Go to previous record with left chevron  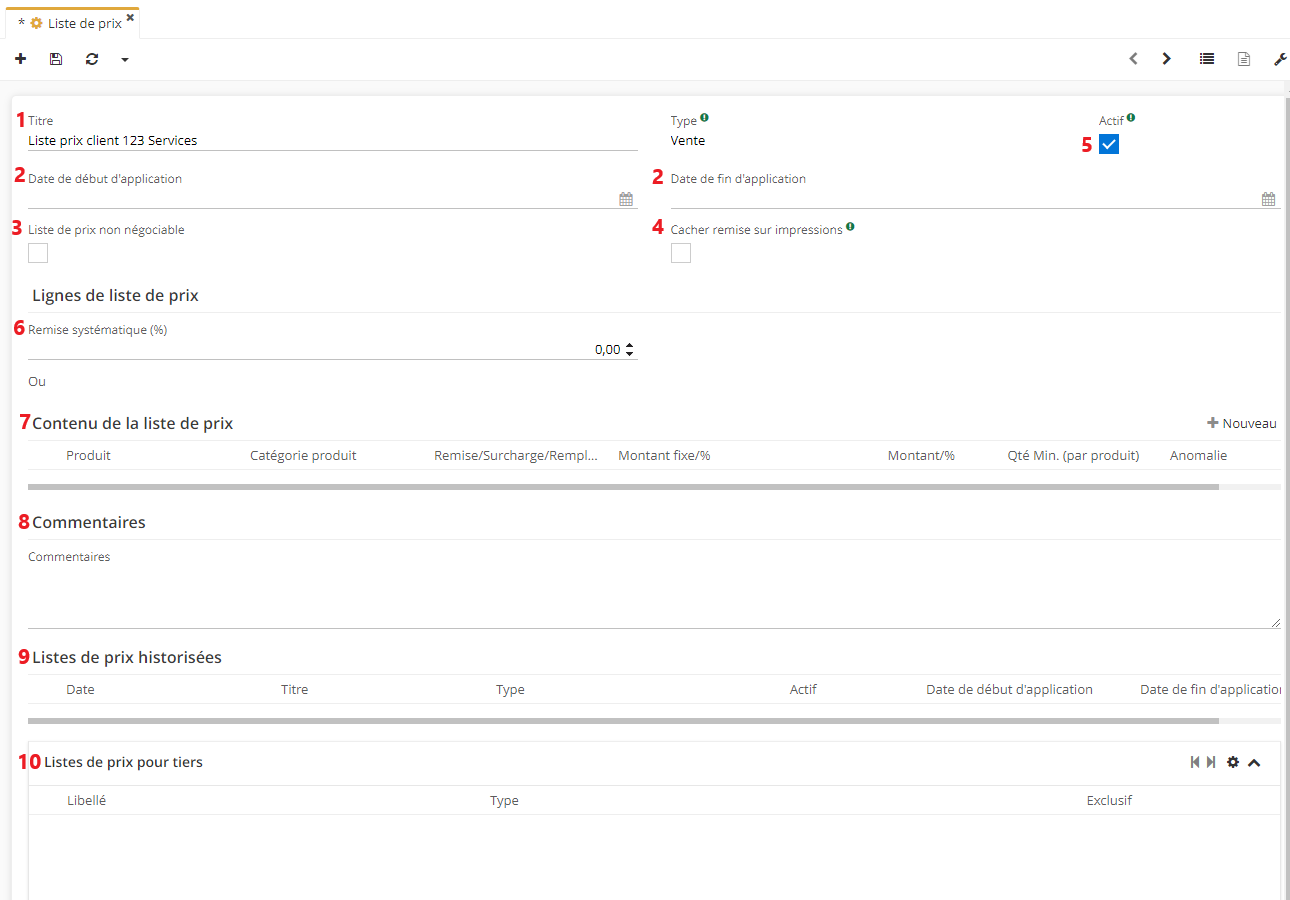click(x=1133, y=59)
